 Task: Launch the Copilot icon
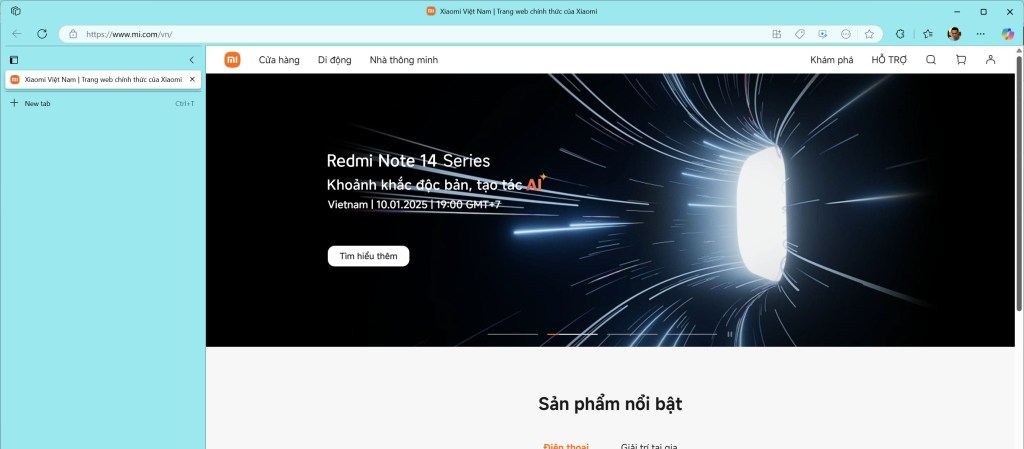[x=1008, y=34]
